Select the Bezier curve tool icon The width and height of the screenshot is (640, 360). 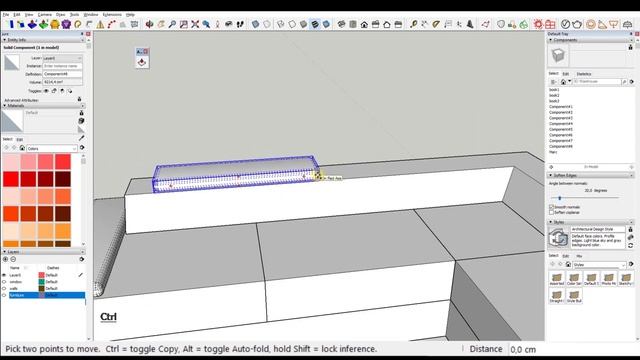click(x=112, y=24)
